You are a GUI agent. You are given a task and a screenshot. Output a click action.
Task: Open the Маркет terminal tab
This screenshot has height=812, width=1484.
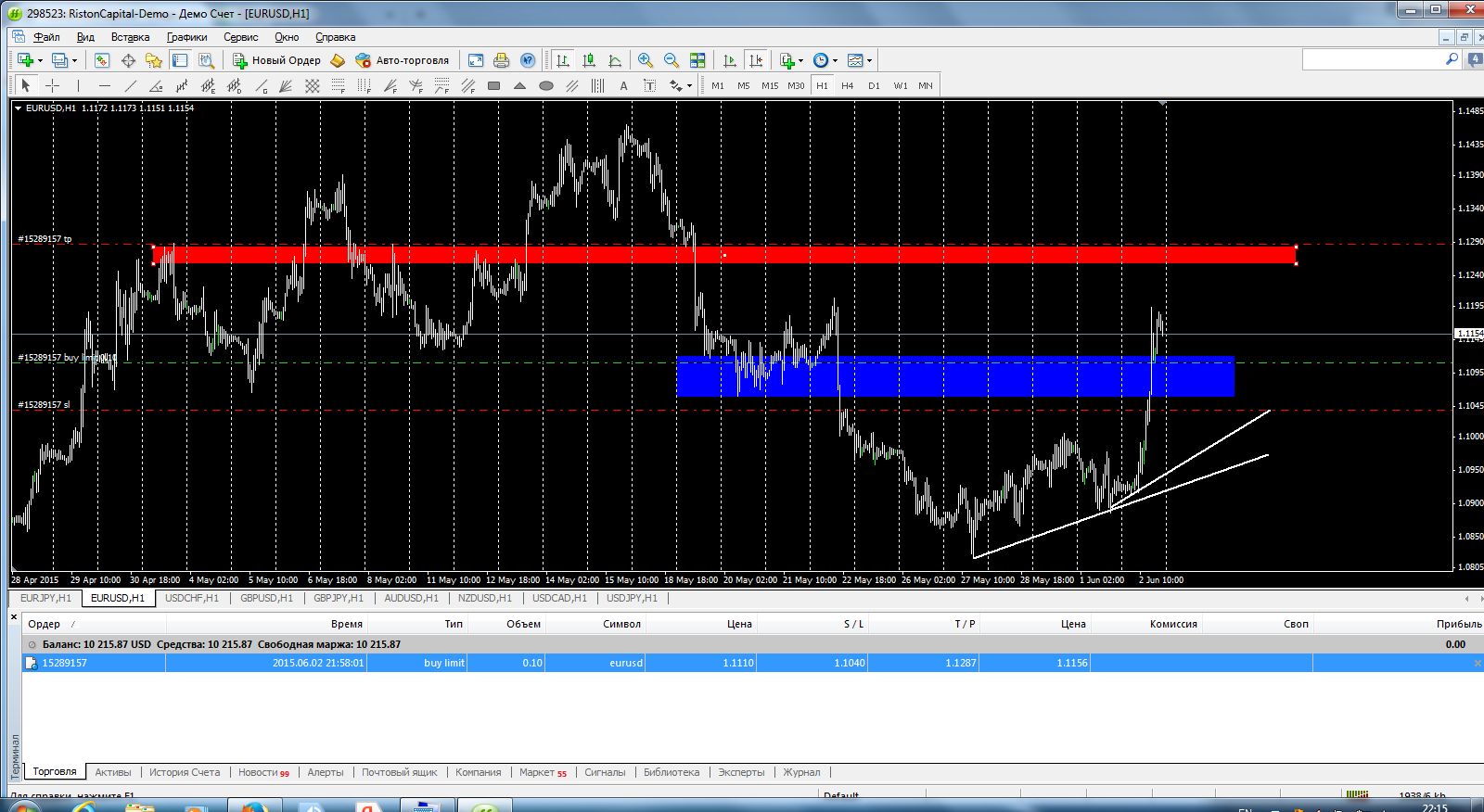coord(543,772)
